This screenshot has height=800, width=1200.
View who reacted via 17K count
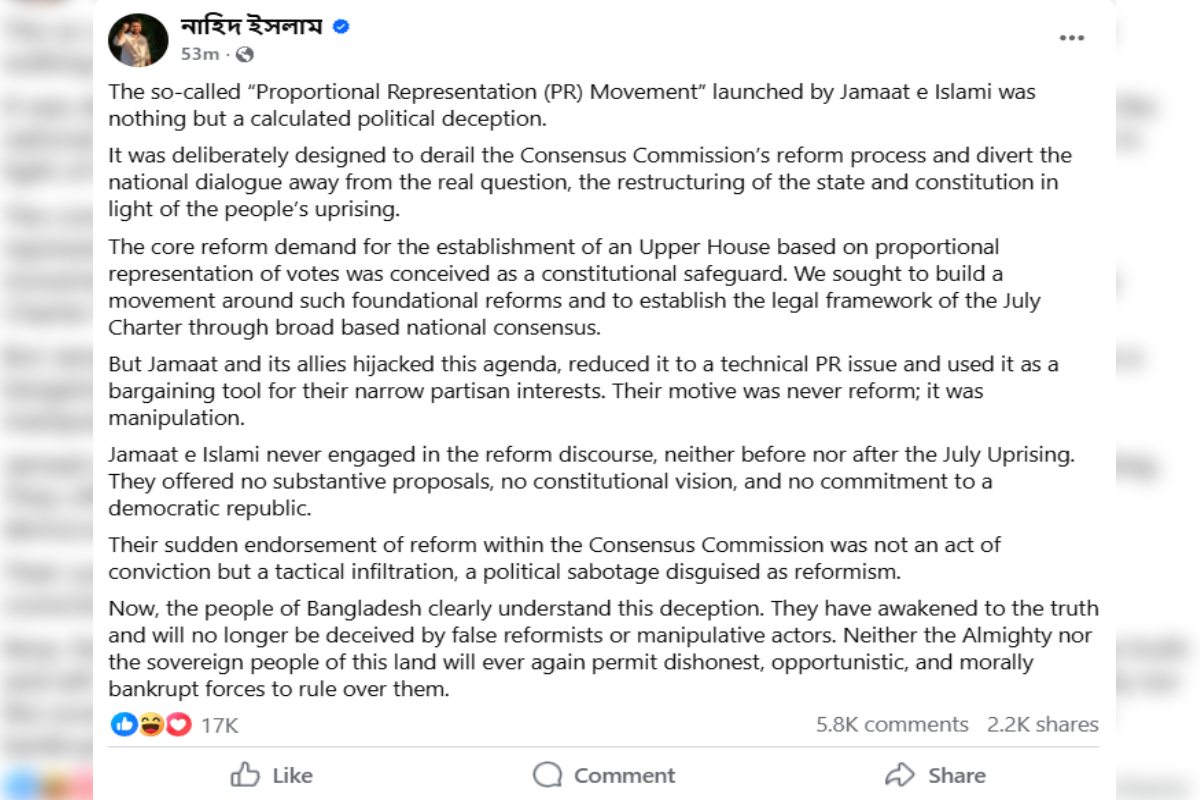(219, 725)
